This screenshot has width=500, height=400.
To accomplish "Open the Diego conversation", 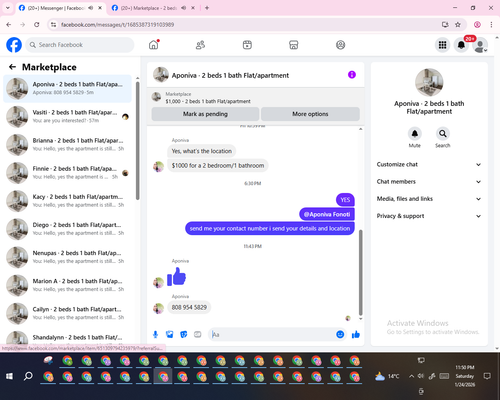I will [x=67, y=229].
